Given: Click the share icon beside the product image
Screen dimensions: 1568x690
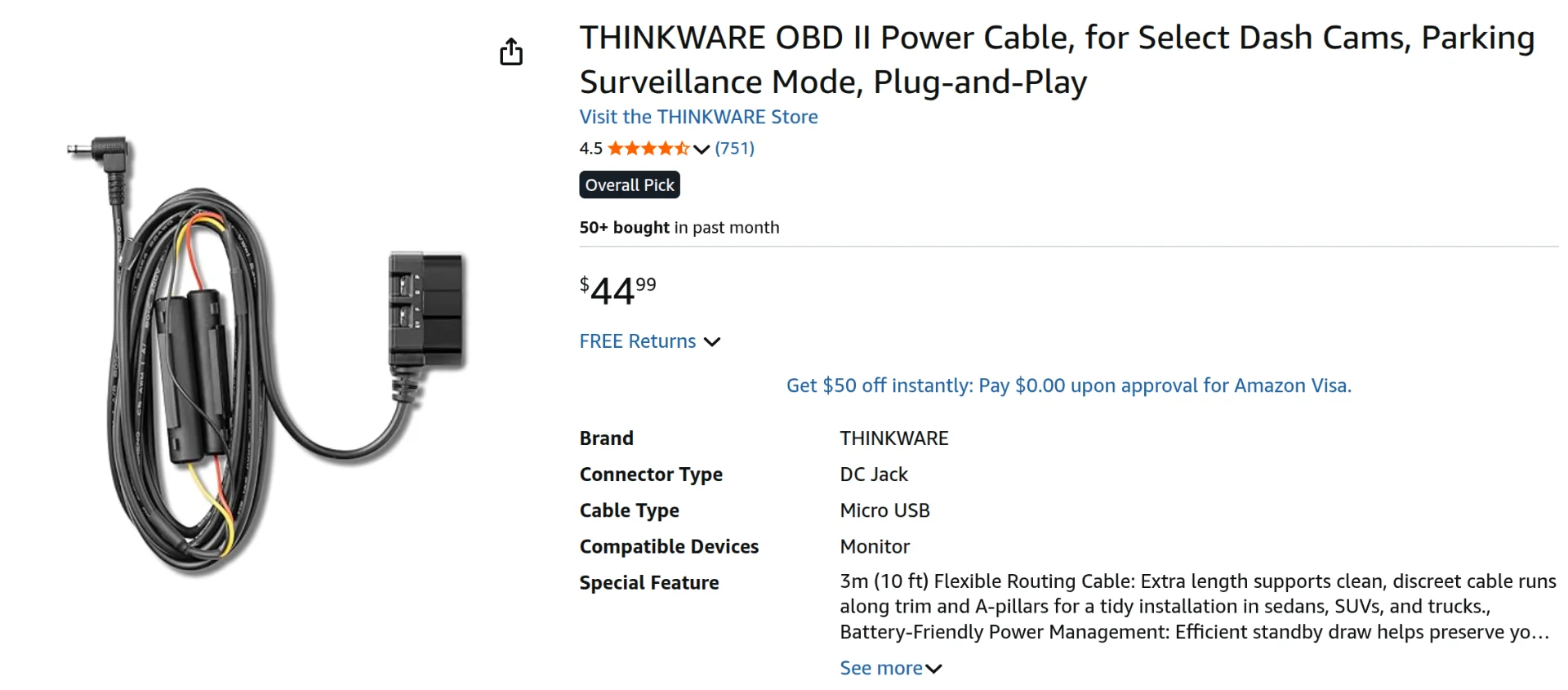Looking at the screenshot, I should [x=511, y=51].
